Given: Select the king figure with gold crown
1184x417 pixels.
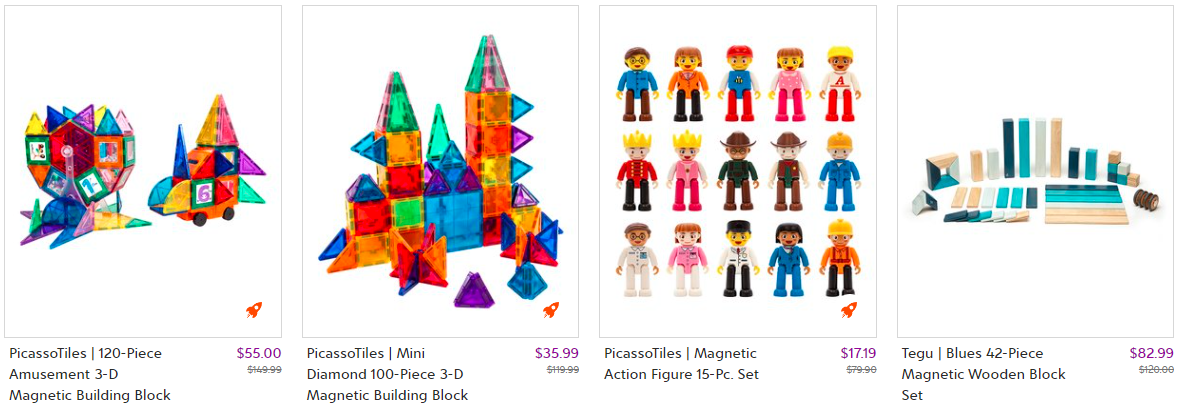Looking at the screenshot, I should (638, 171).
